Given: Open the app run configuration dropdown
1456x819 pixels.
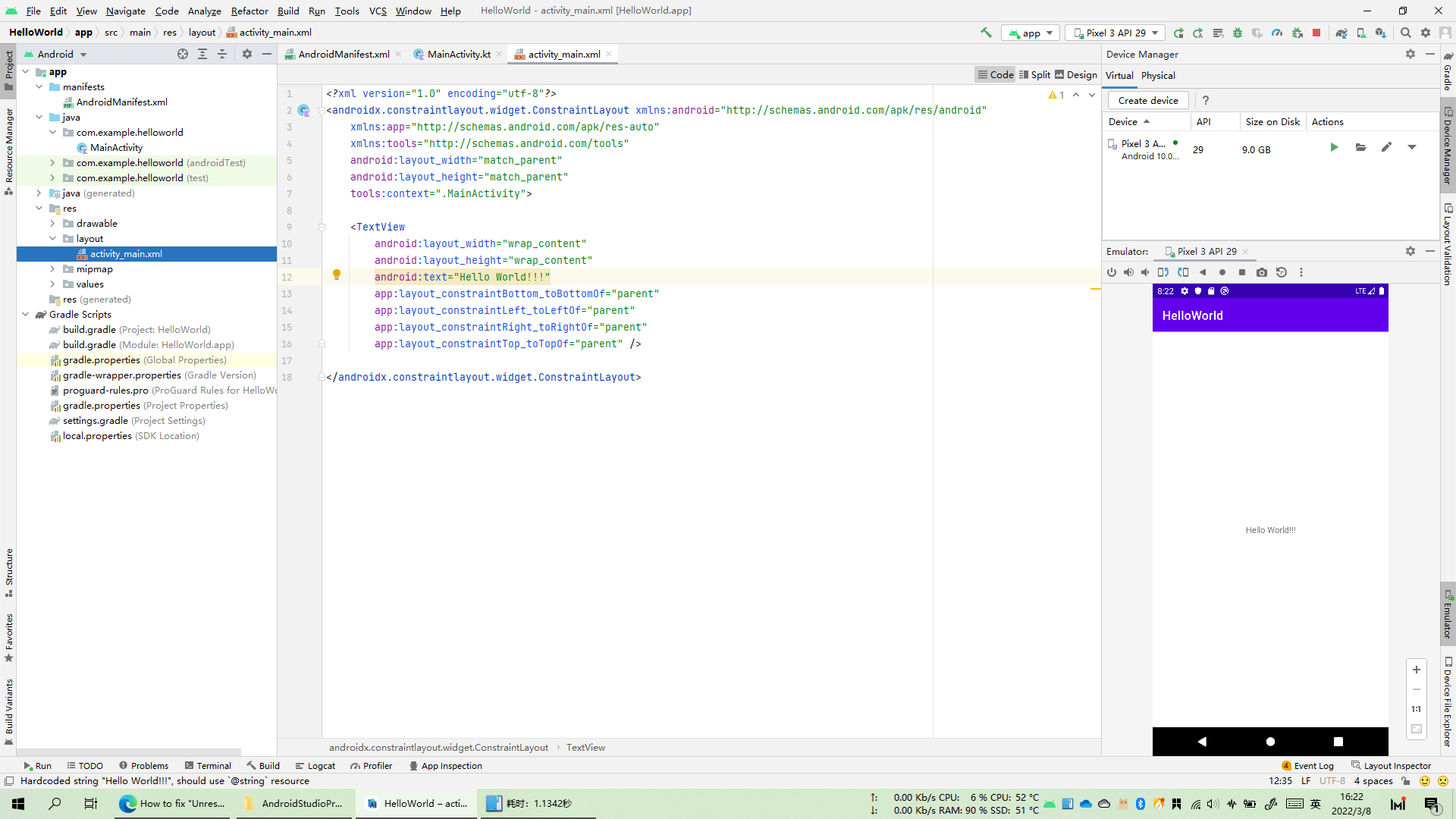Looking at the screenshot, I should (1031, 33).
